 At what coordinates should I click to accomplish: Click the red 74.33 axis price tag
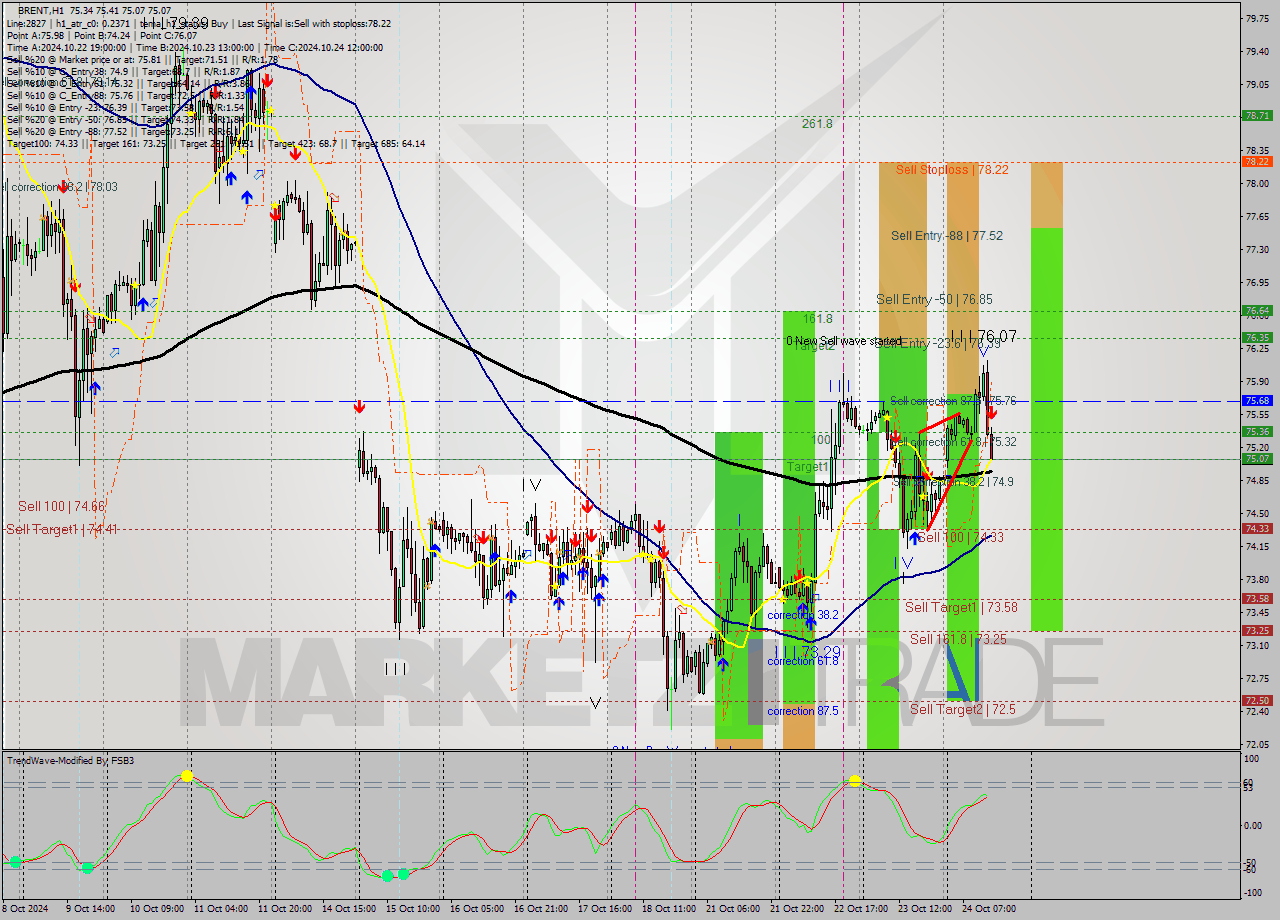[1257, 528]
